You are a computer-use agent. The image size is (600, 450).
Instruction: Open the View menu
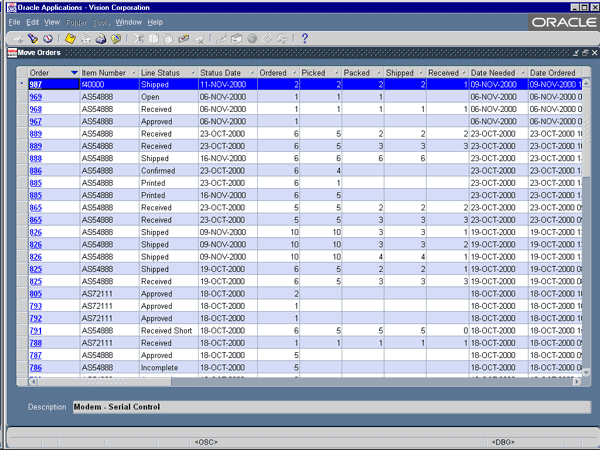[52, 22]
